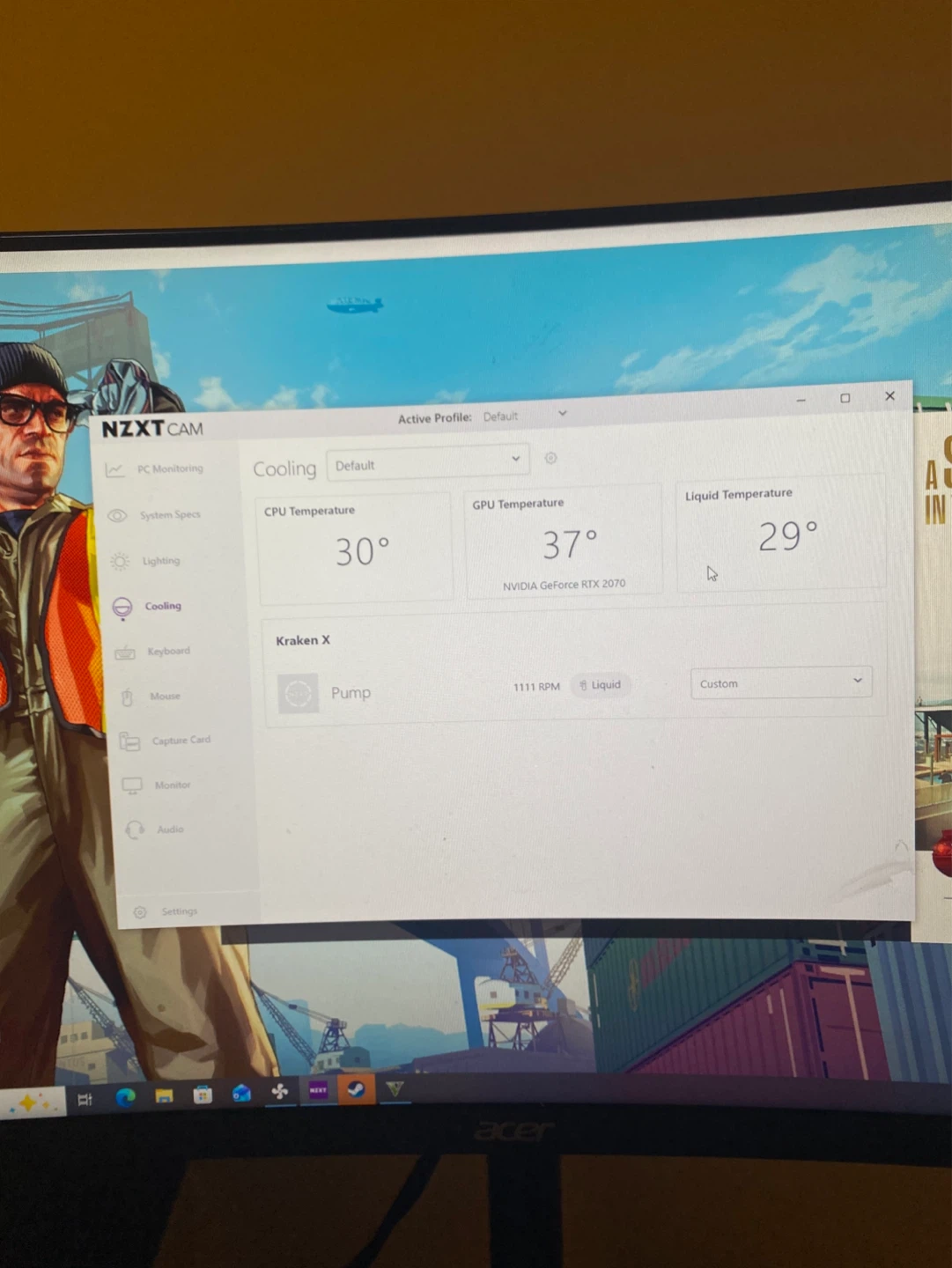Minimize the NZXT CAM window
952x1268 pixels.
tap(801, 400)
